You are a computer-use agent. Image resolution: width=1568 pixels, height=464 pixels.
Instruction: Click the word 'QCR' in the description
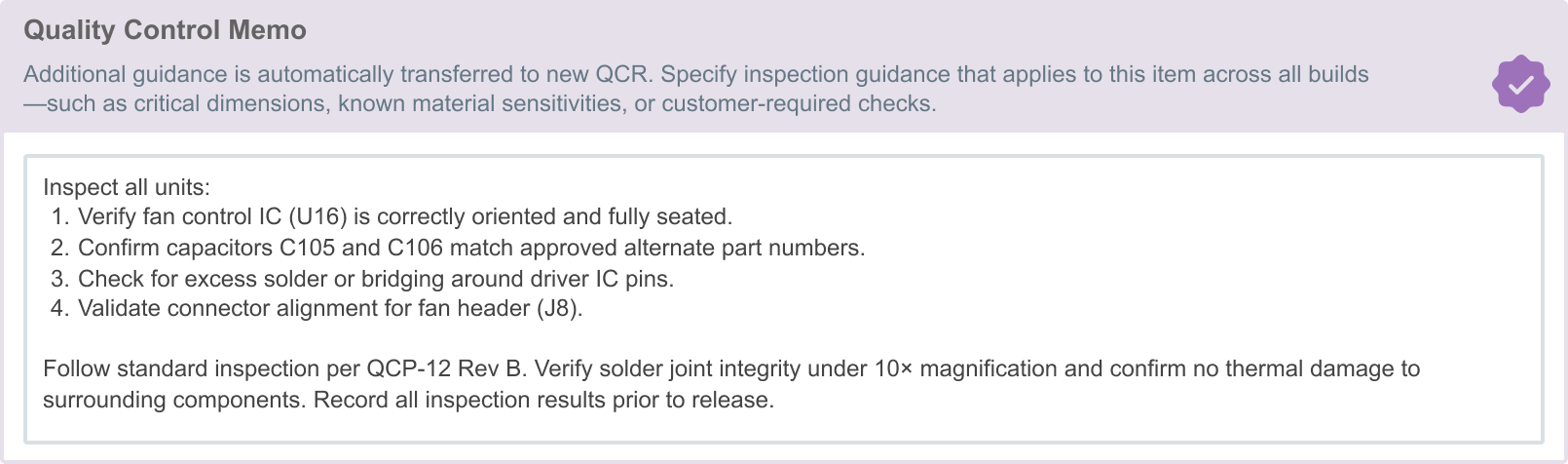[621, 75]
